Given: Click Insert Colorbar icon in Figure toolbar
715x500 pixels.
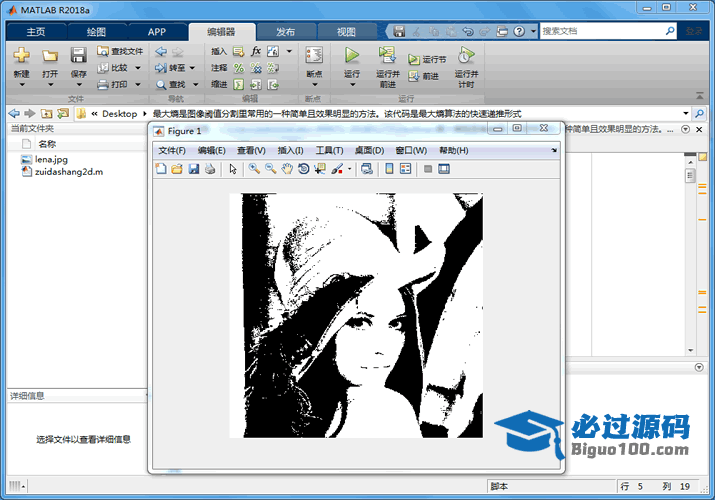Looking at the screenshot, I should pos(389,169).
